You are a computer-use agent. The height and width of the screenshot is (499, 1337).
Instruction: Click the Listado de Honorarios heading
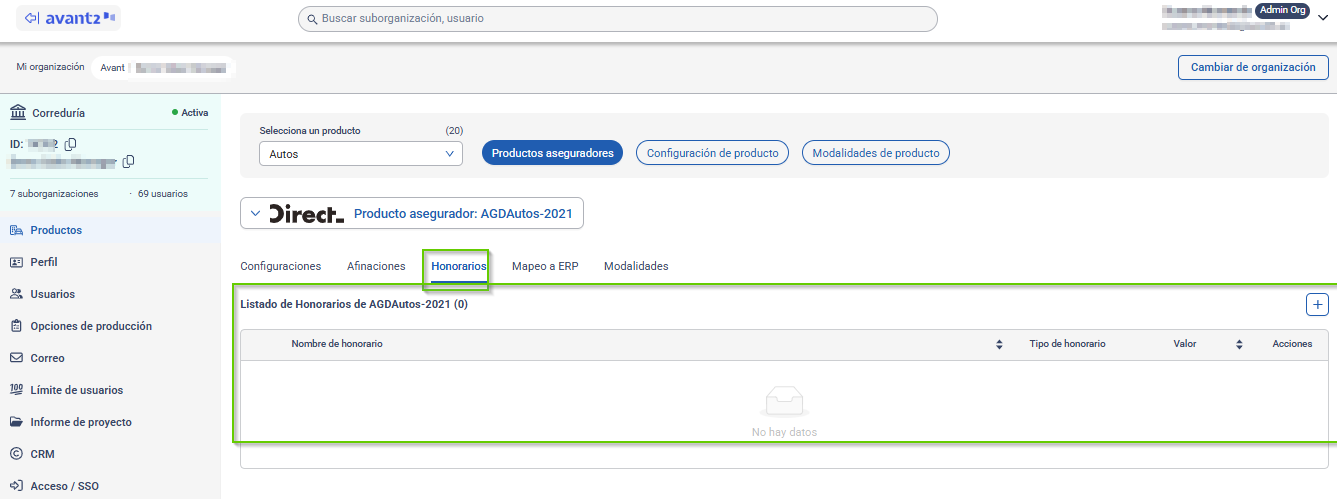354,305
